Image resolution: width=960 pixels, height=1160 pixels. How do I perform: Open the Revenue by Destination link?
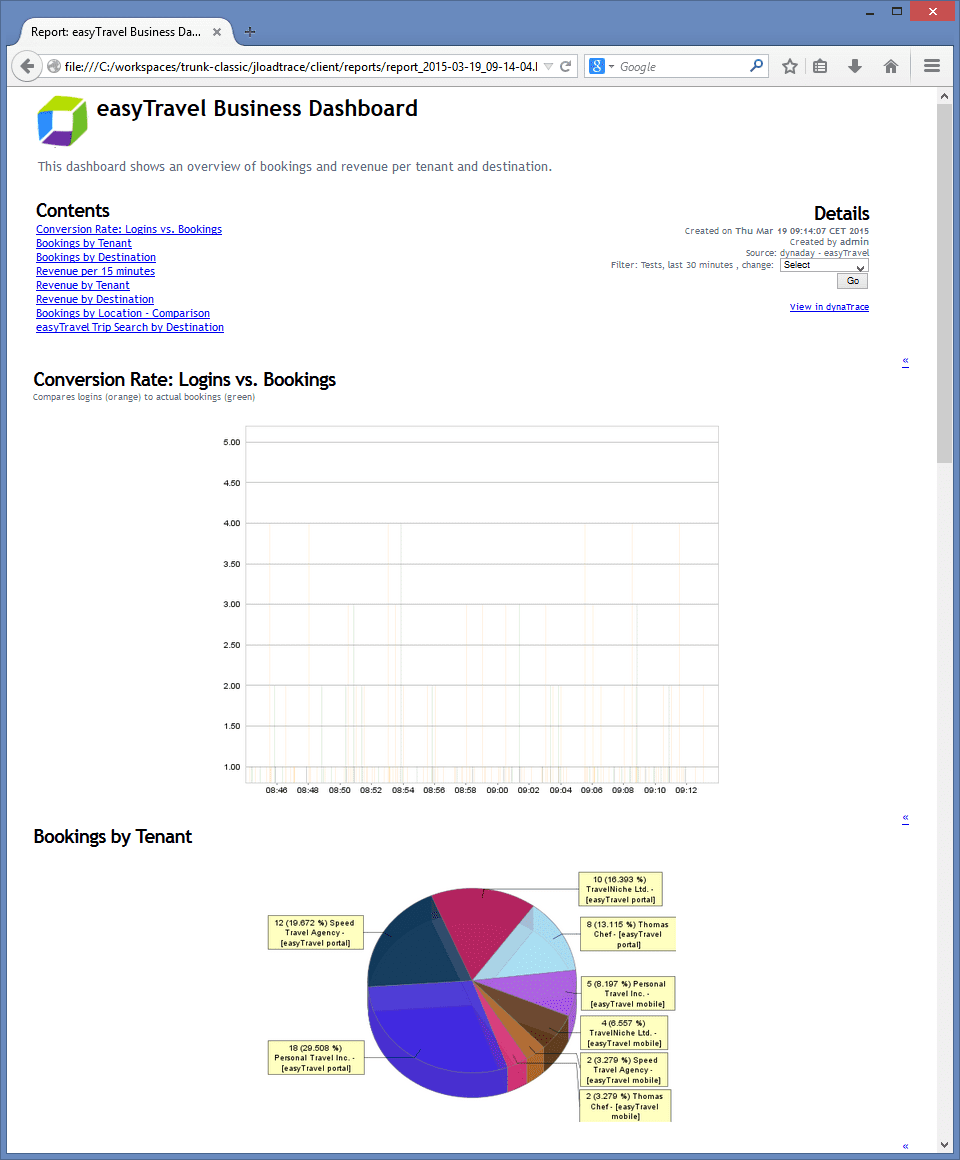pyautogui.click(x=95, y=300)
